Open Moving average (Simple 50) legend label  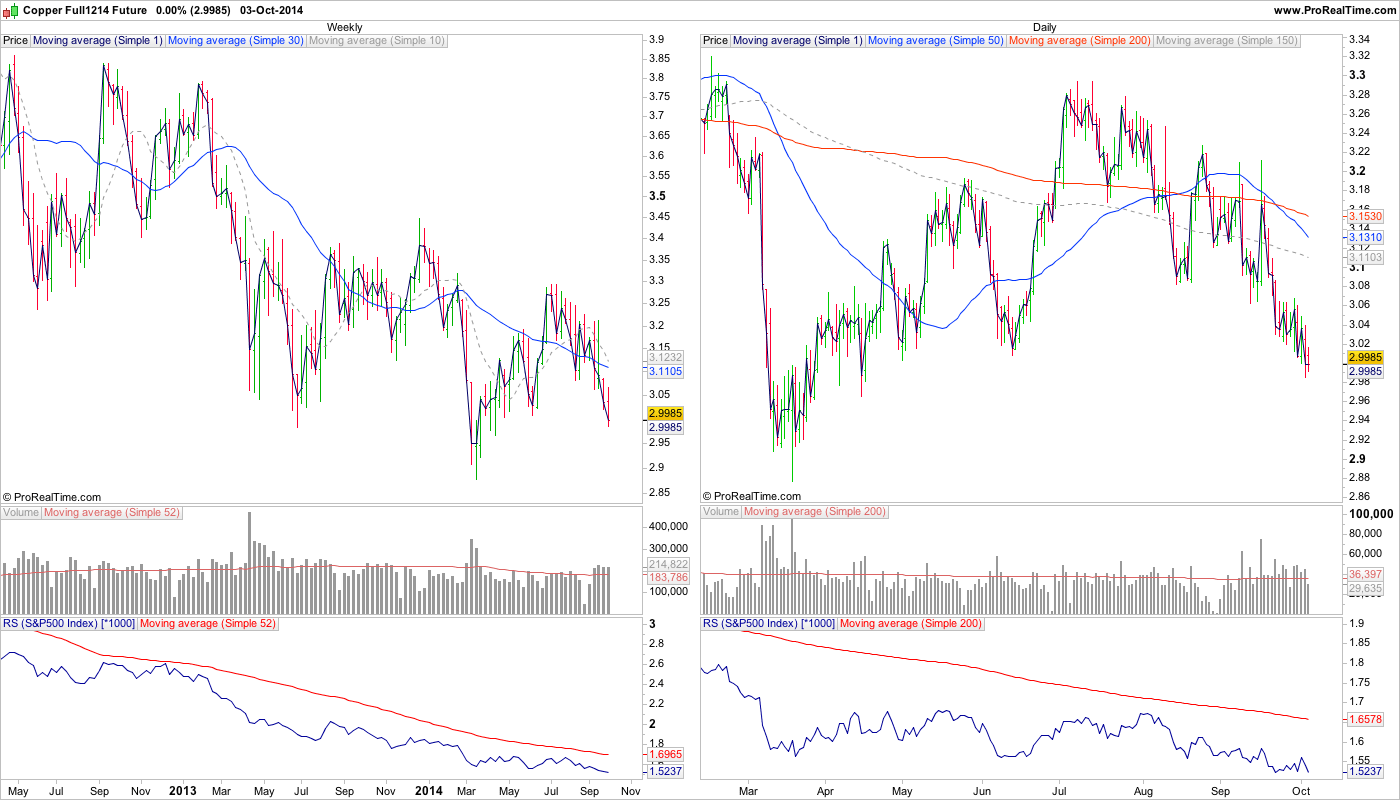935,41
